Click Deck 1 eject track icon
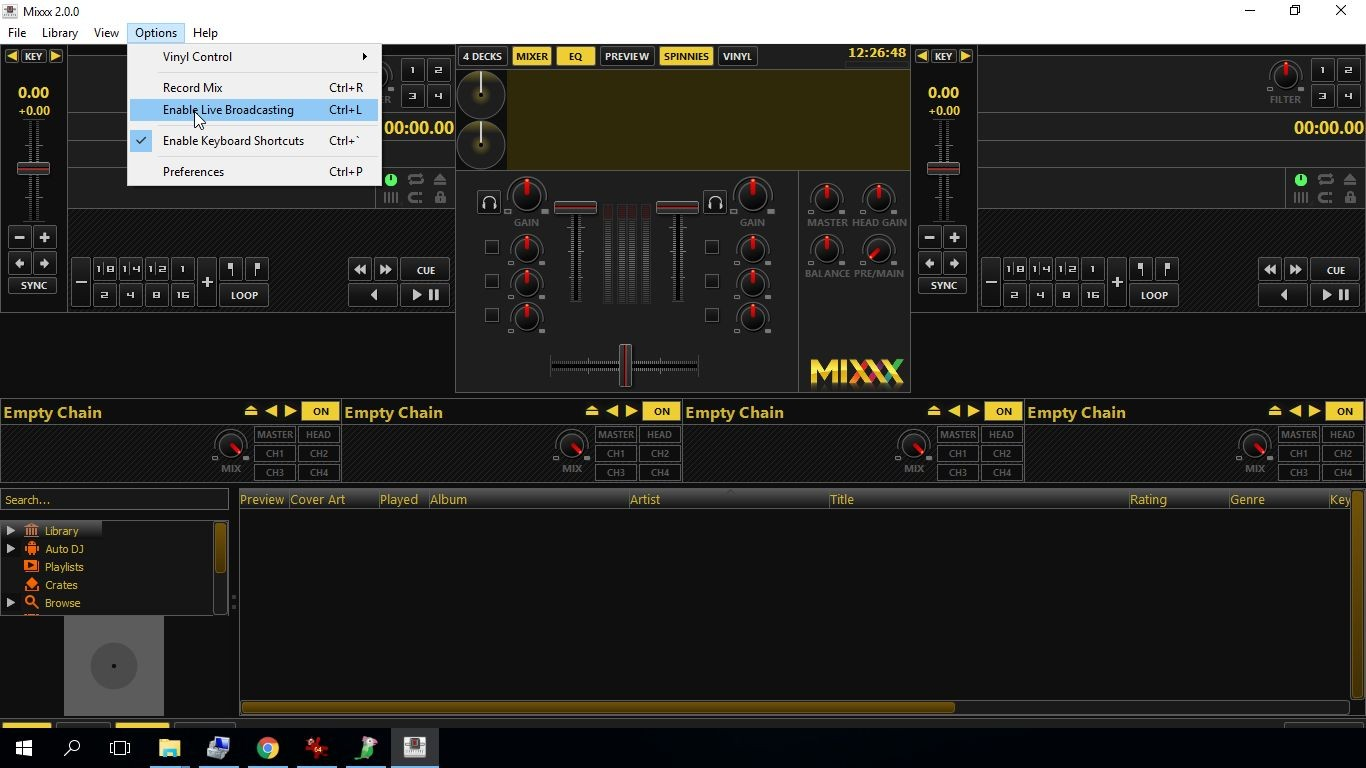Viewport: 1366px width, 768px height. pos(440,180)
